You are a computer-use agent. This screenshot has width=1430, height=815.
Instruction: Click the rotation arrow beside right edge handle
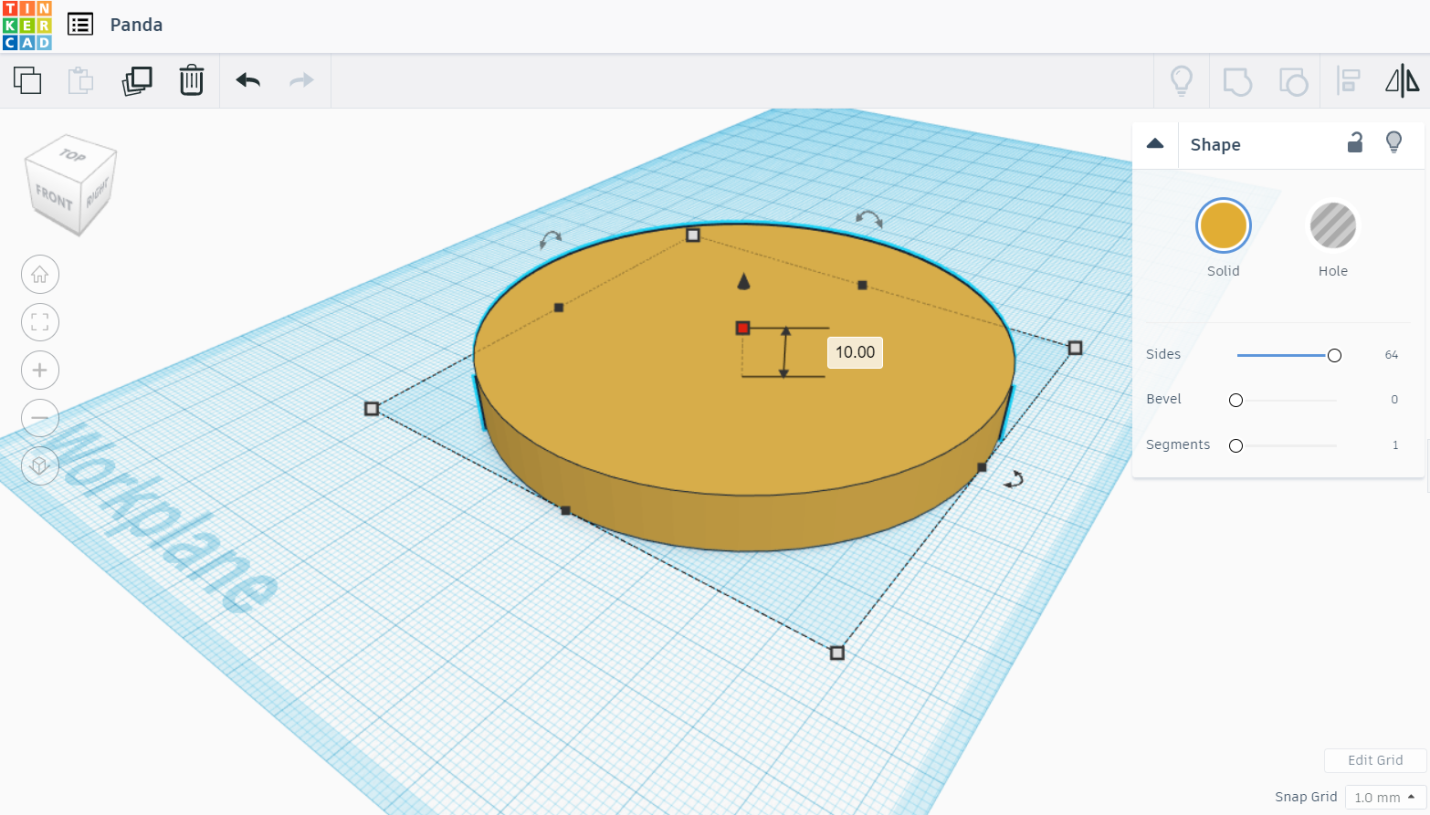pyautogui.click(x=1014, y=479)
